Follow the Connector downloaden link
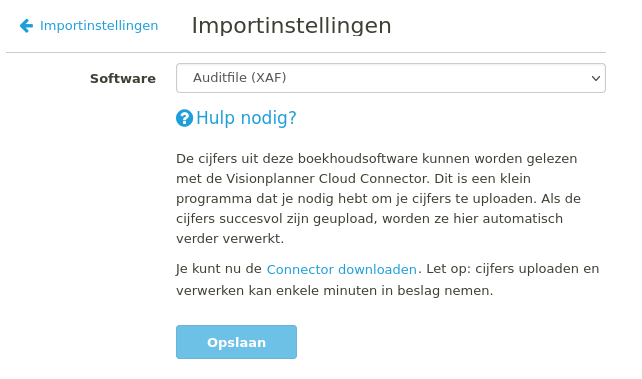This screenshot has width=642, height=379. 341,269
